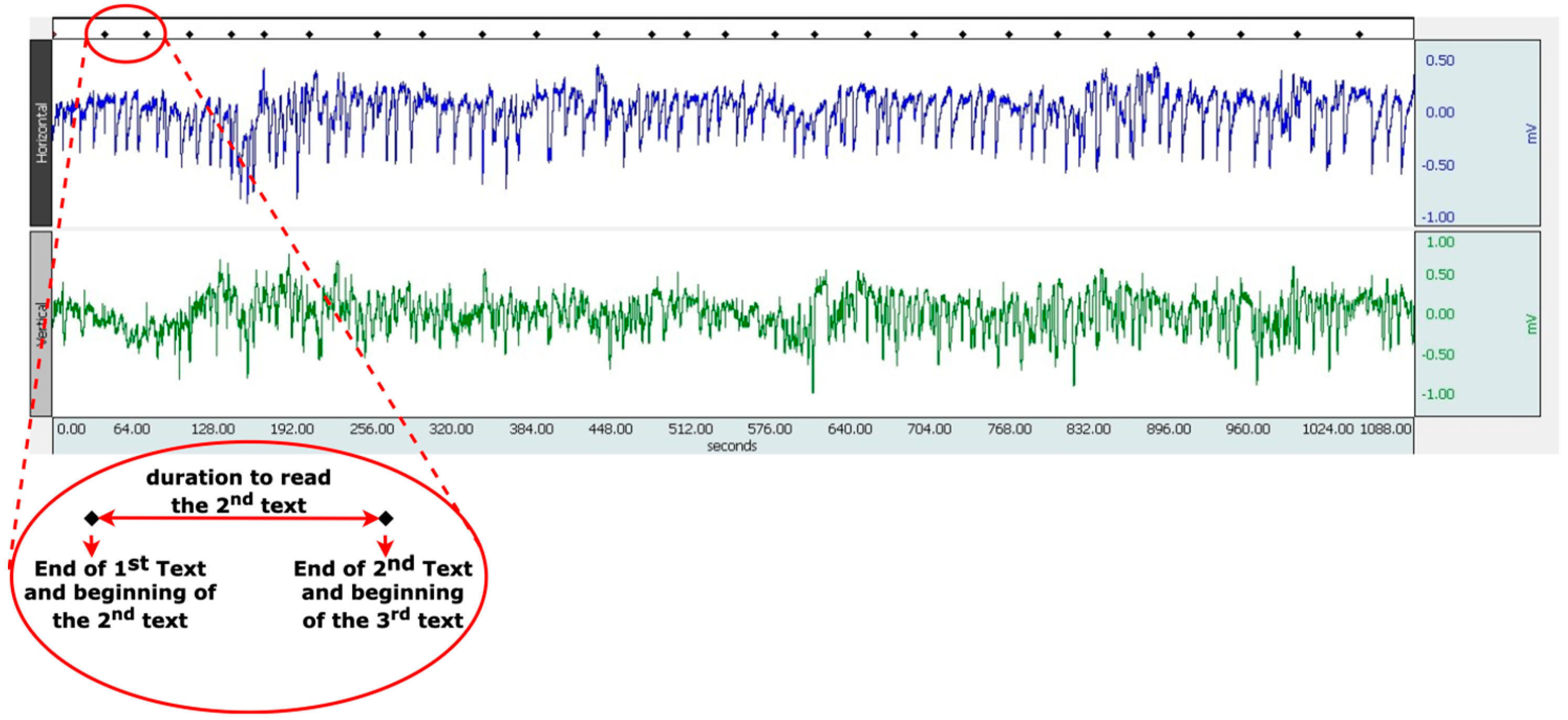Image resolution: width=1568 pixels, height=720 pixels.
Task: Click the -0.50 value on green scale
Action: pos(1438,355)
